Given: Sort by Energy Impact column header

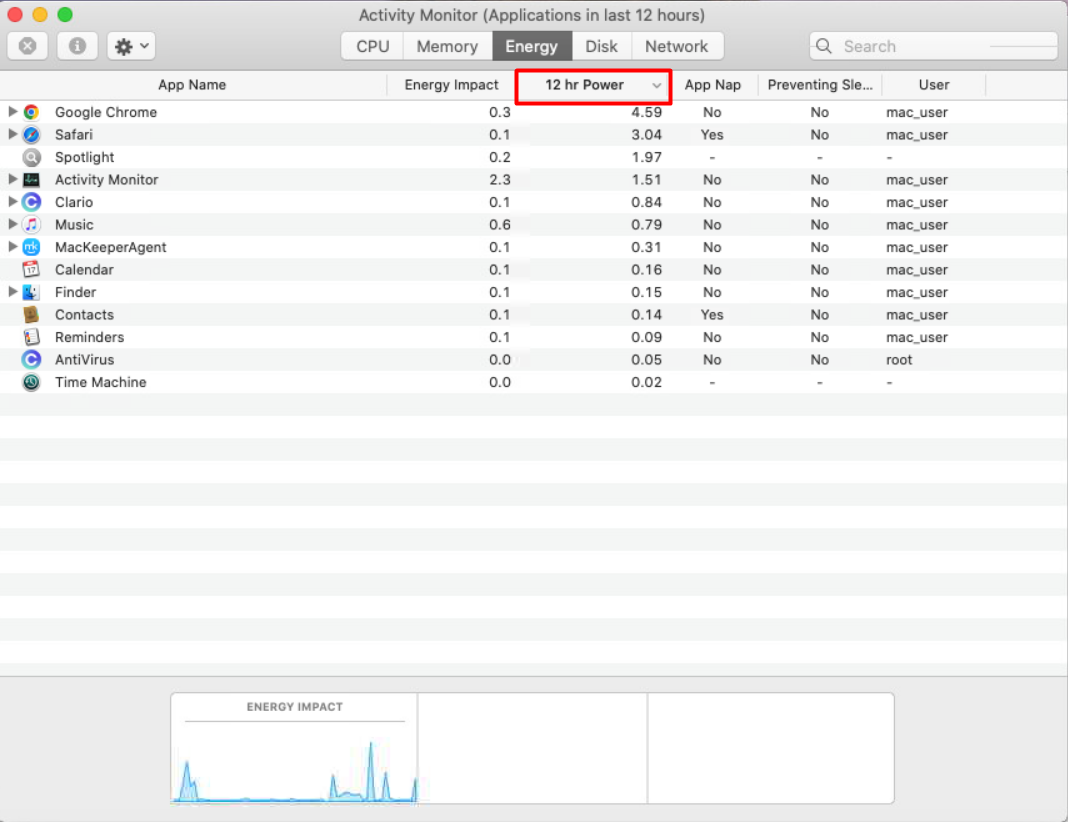Looking at the screenshot, I should (451, 85).
